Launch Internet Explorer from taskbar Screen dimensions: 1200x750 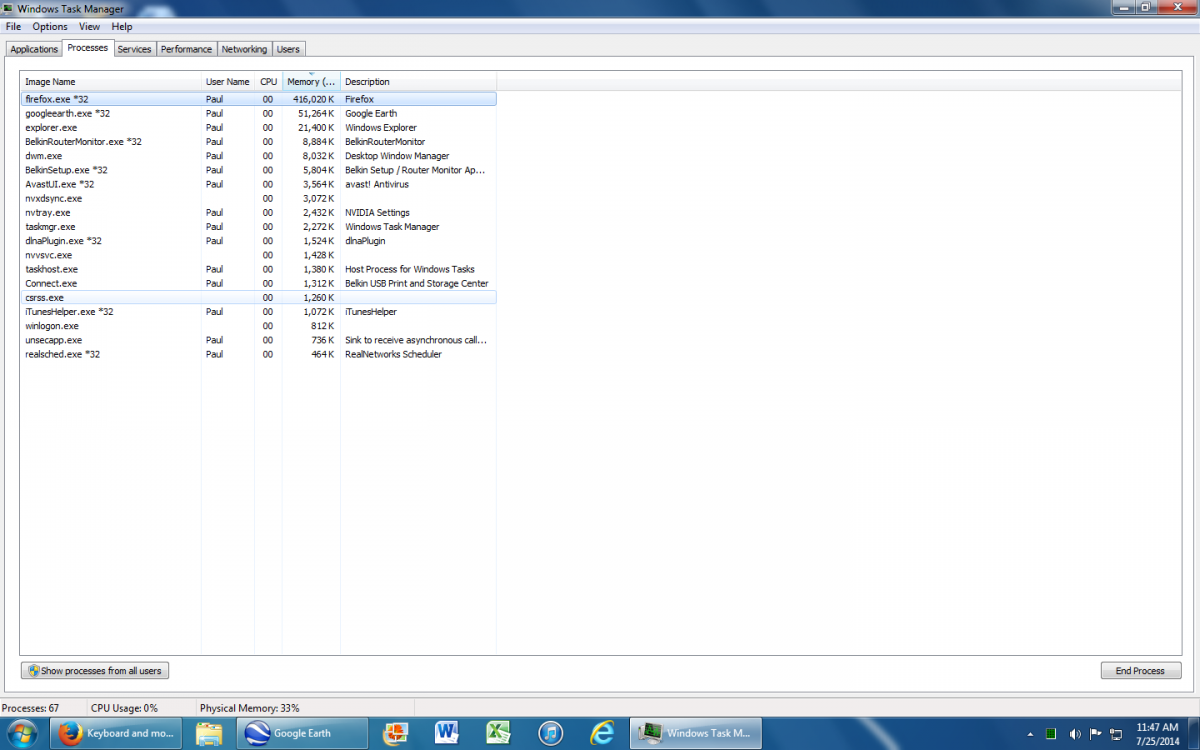601,733
